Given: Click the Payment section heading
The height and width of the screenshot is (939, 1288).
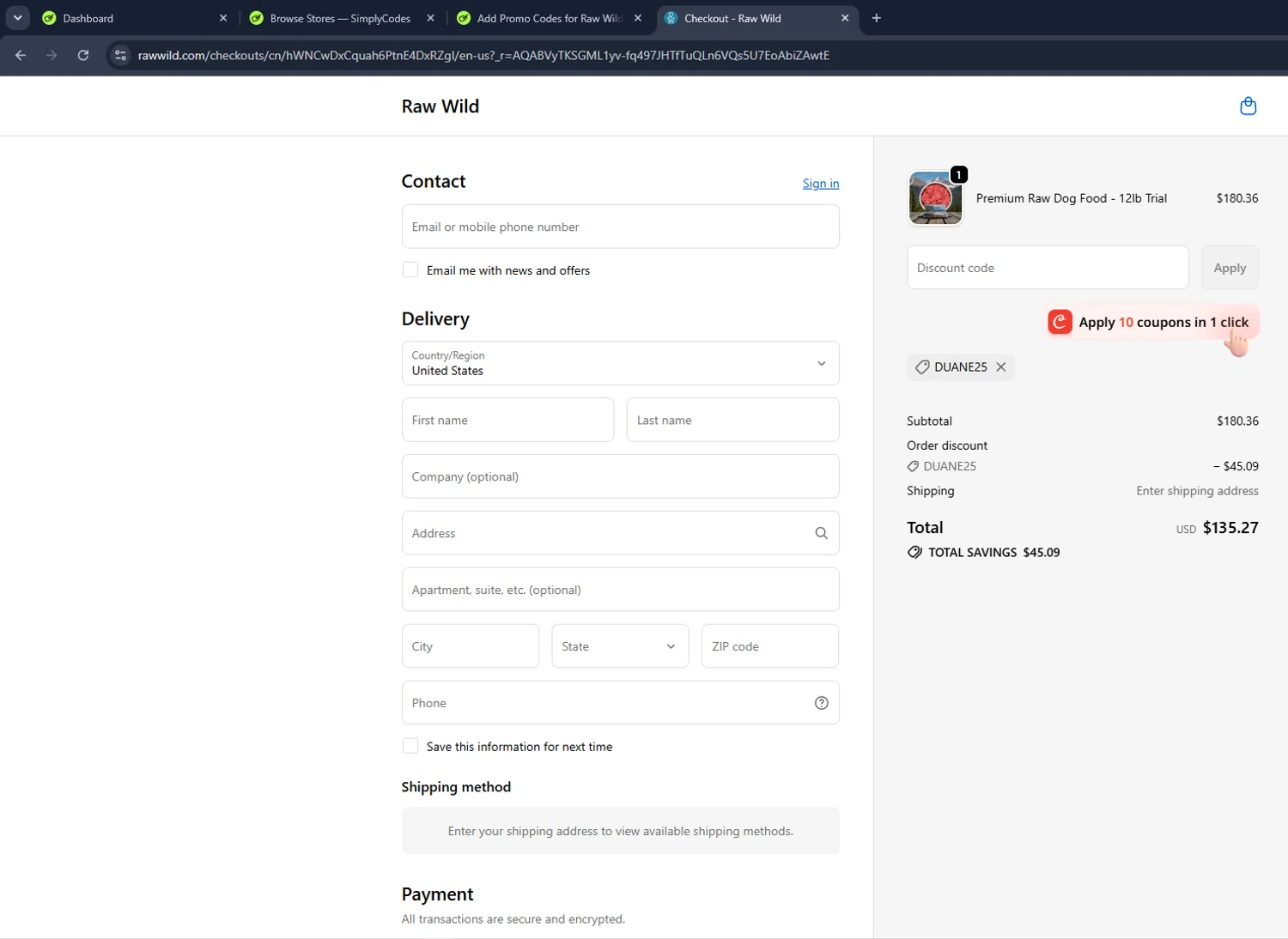Looking at the screenshot, I should pos(437,894).
